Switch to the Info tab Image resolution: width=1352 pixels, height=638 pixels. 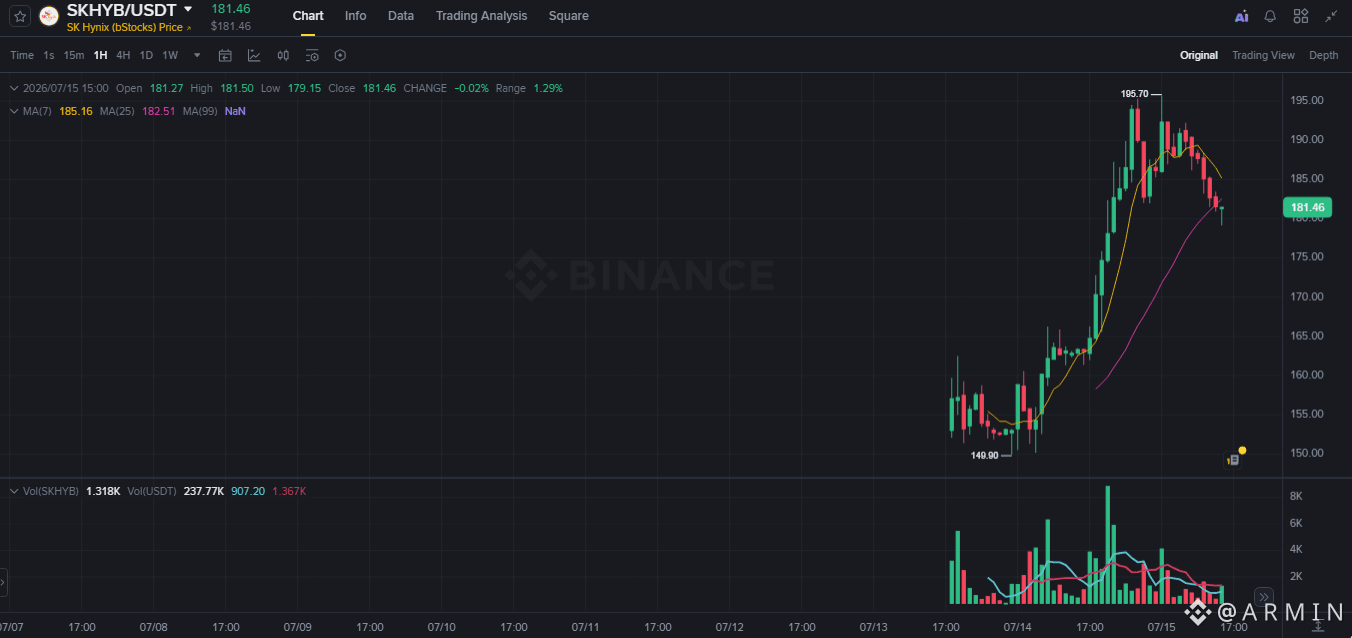point(355,16)
